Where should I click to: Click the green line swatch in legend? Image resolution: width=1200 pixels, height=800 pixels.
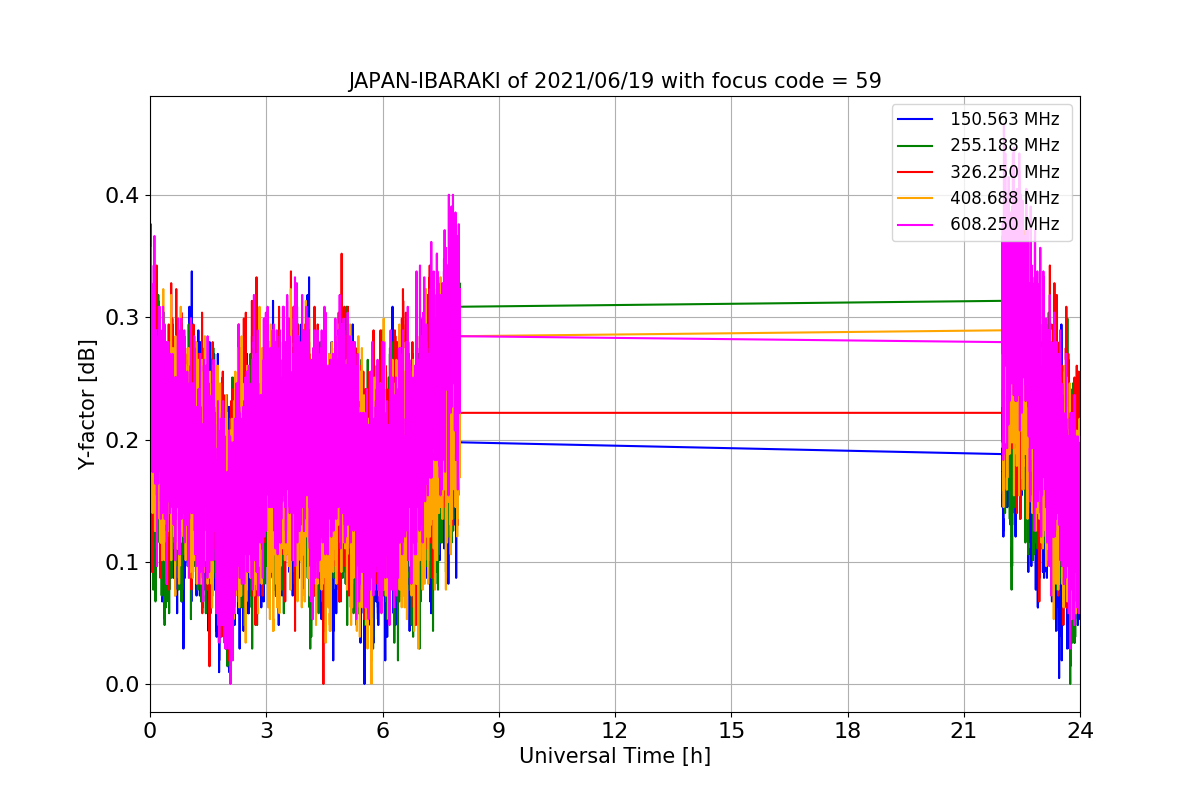[916, 146]
